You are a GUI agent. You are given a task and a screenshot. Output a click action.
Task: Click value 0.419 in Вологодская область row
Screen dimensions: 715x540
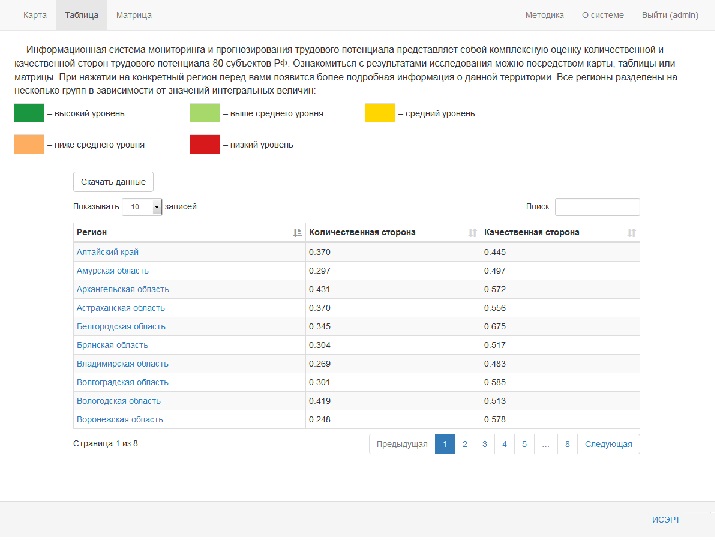click(320, 401)
